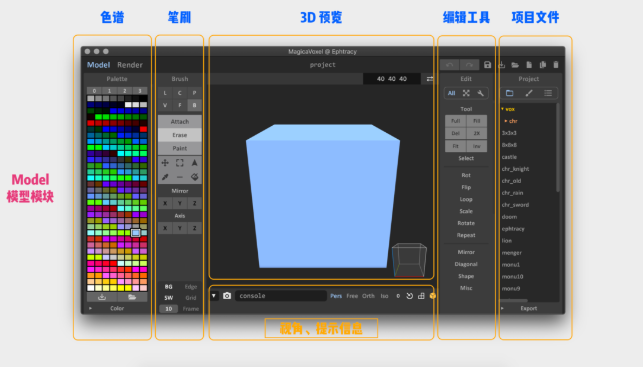
Task: Select the Erase brush mode
Action: coord(180,135)
